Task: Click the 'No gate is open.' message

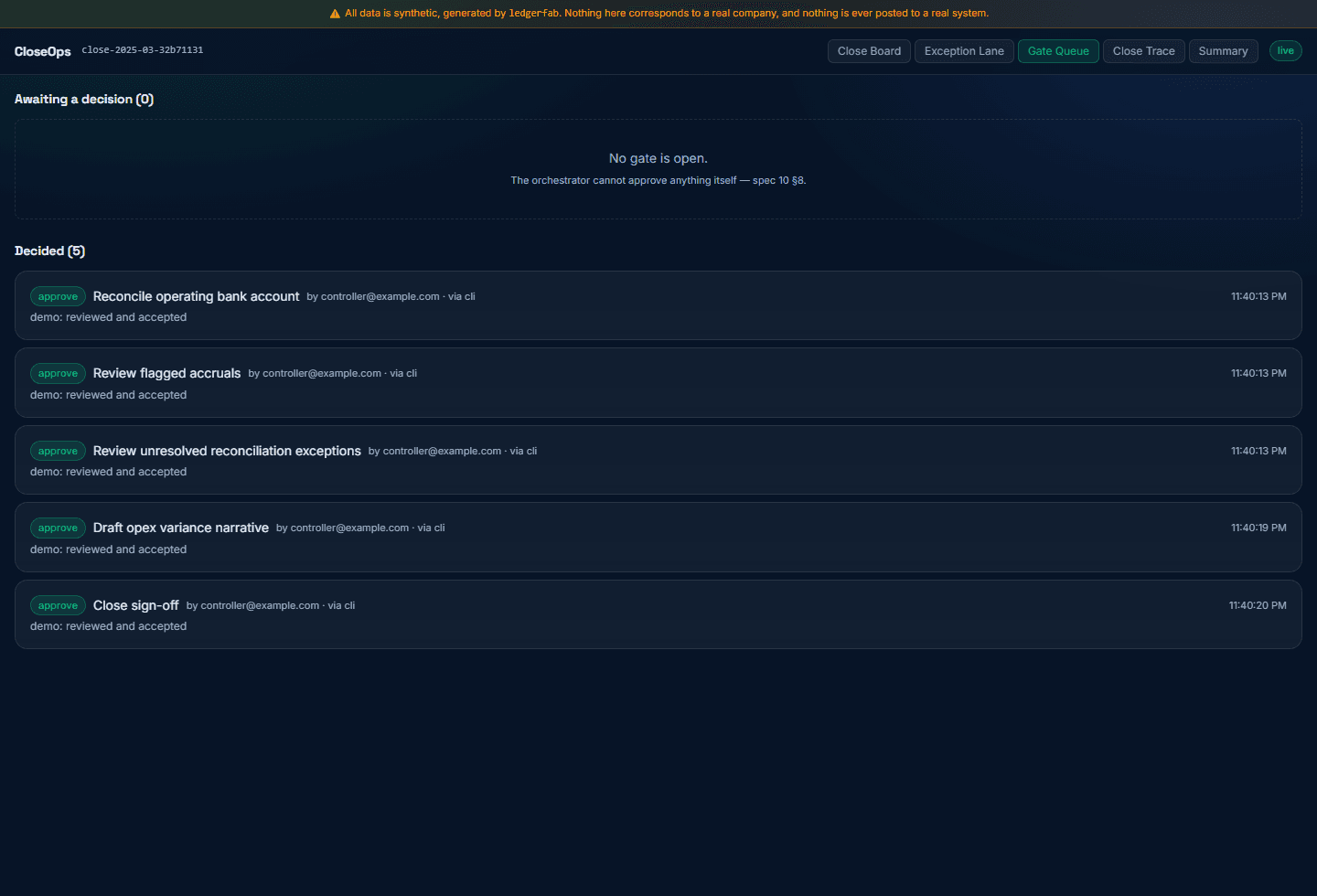Action: (658, 158)
